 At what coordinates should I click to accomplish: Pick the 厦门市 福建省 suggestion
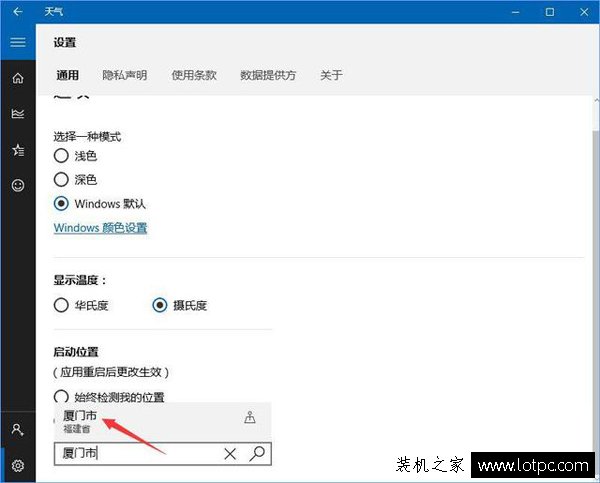pos(163,421)
